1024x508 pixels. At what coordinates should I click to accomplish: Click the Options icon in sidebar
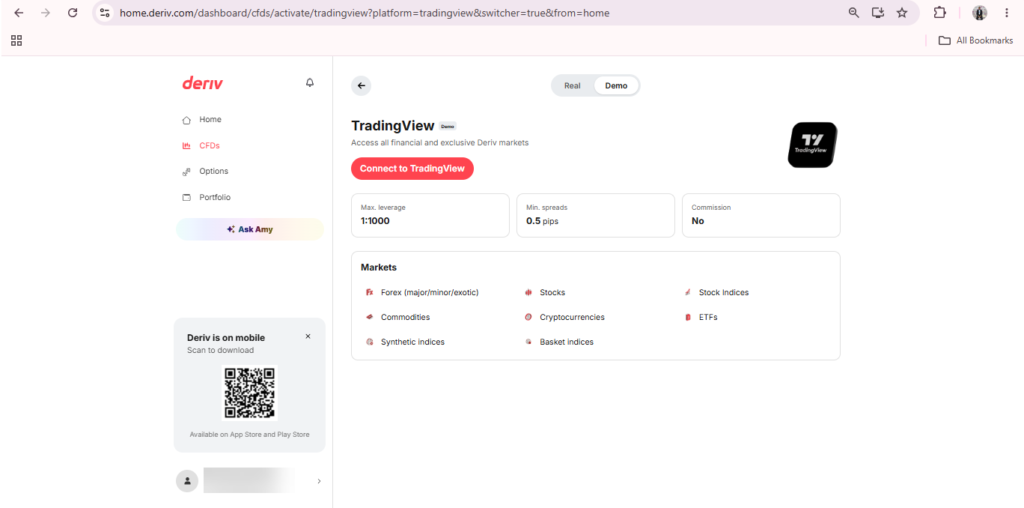tap(186, 172)
